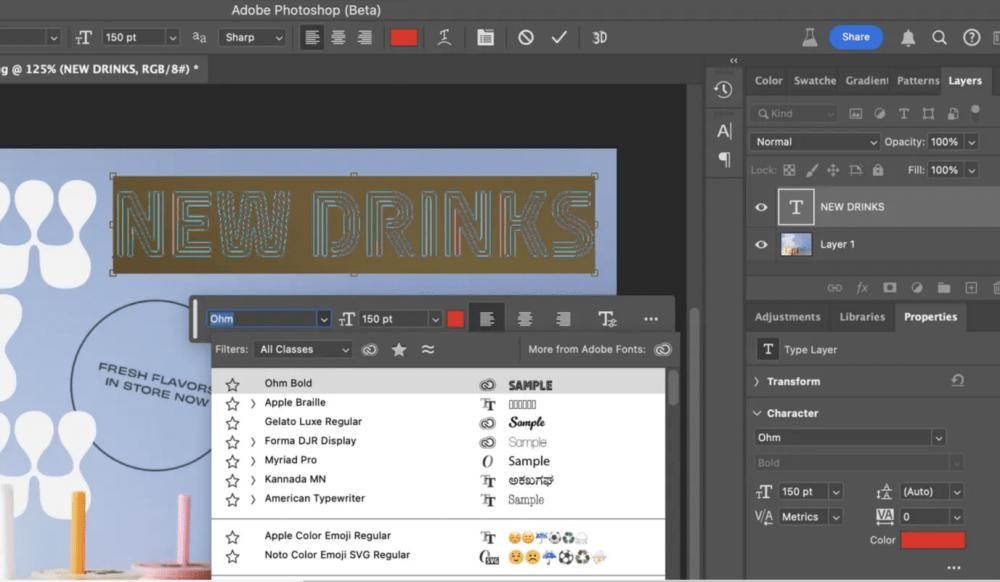This screenshot has width=1000, height=582.
Task: Open the All Classes filter dropdown
Action: (303, 349)
